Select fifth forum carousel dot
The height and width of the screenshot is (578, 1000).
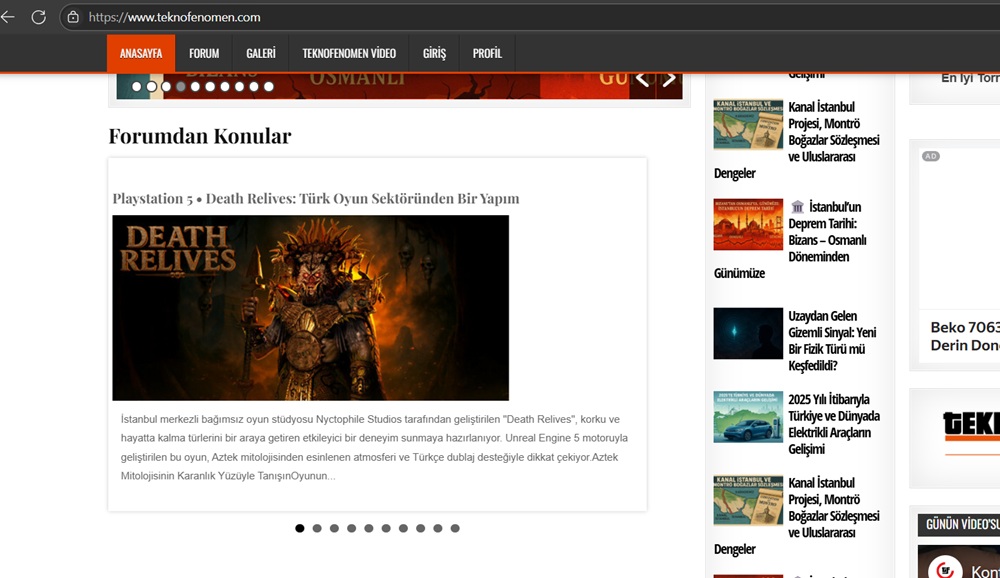click(369, 528)
